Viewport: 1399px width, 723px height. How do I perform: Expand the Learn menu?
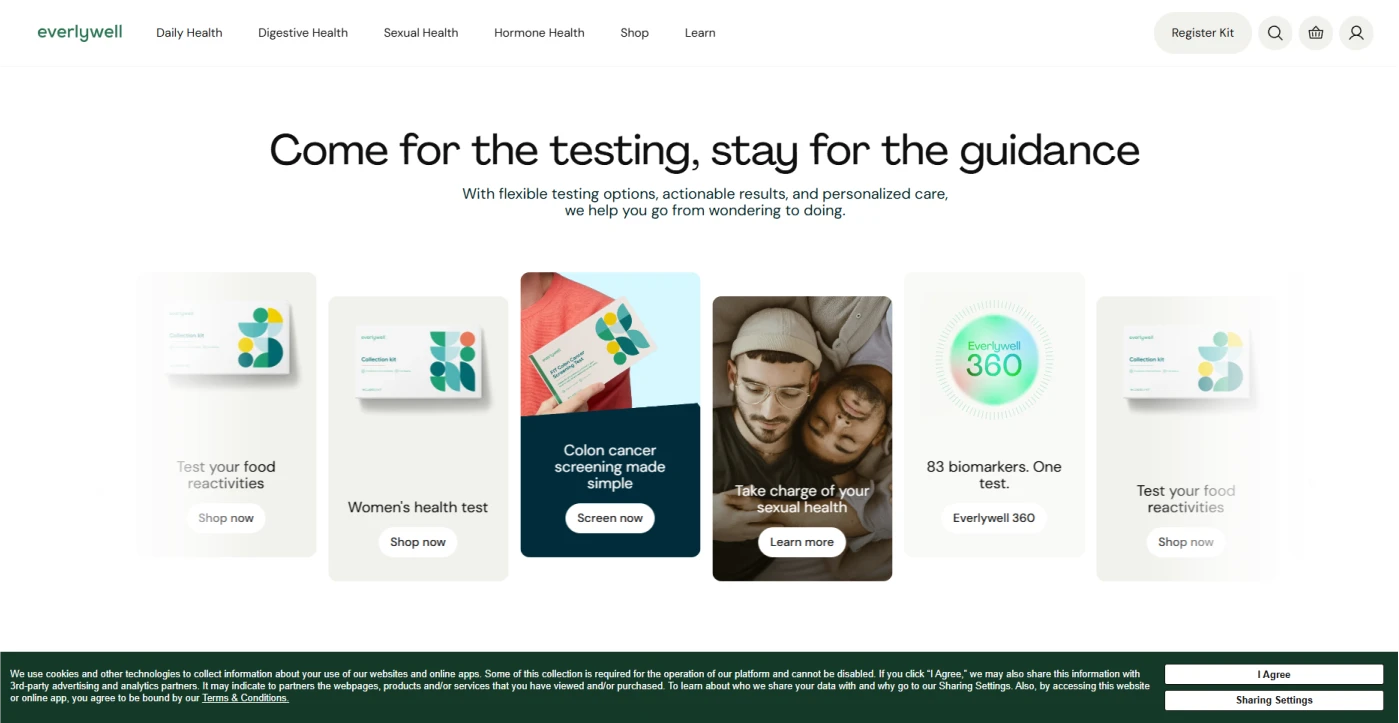700,33
